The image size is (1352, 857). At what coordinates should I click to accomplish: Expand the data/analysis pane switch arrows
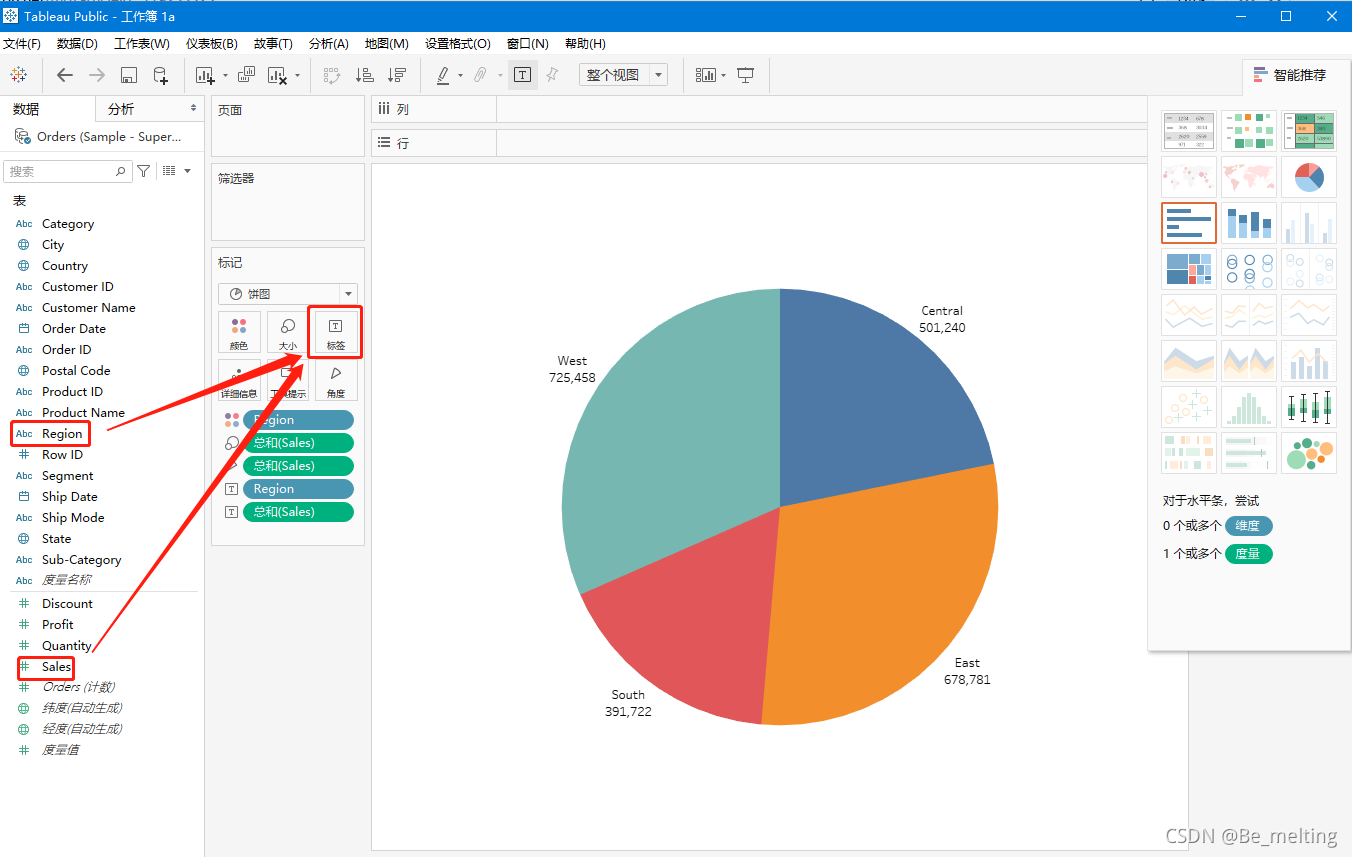click(193, 108)
